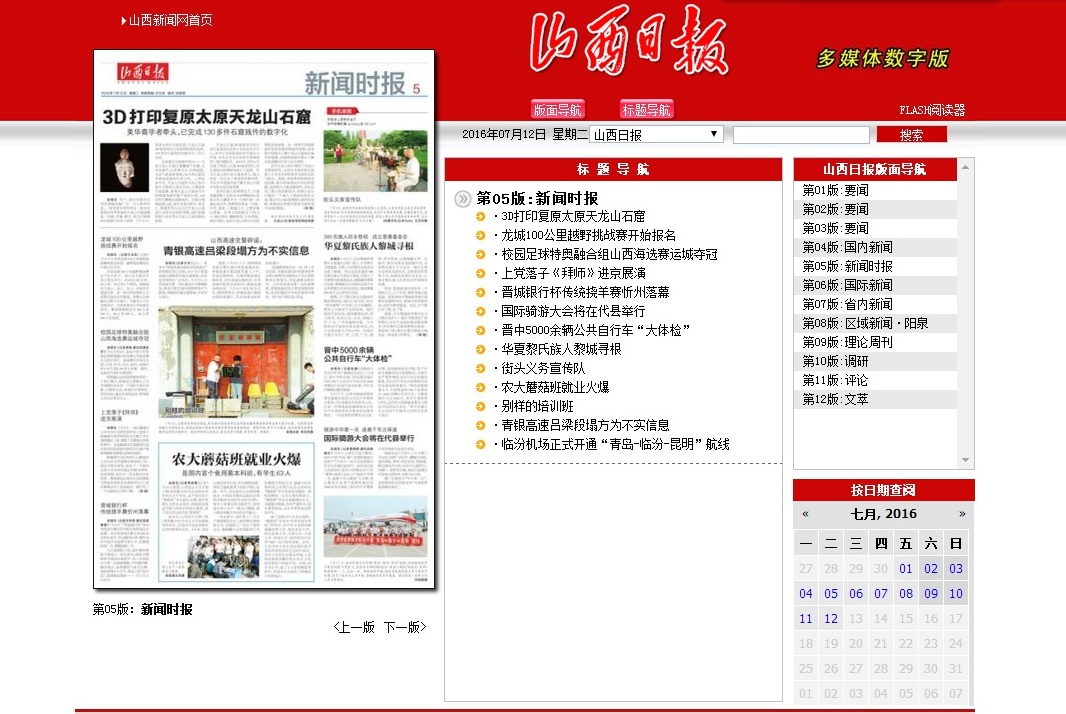The image size is (1066, 714).
Task: Open article 青银高速吕梁段塌方为不实信息
Action: pos(585,426)
